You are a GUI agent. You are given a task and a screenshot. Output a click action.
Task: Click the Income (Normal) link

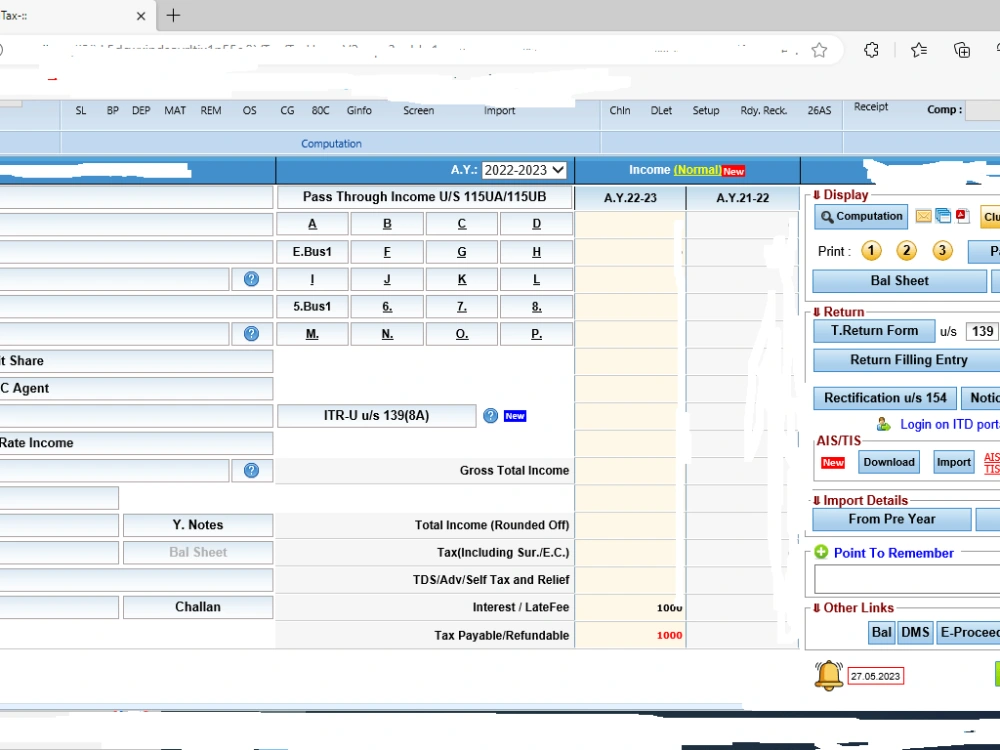coord(697,170)
